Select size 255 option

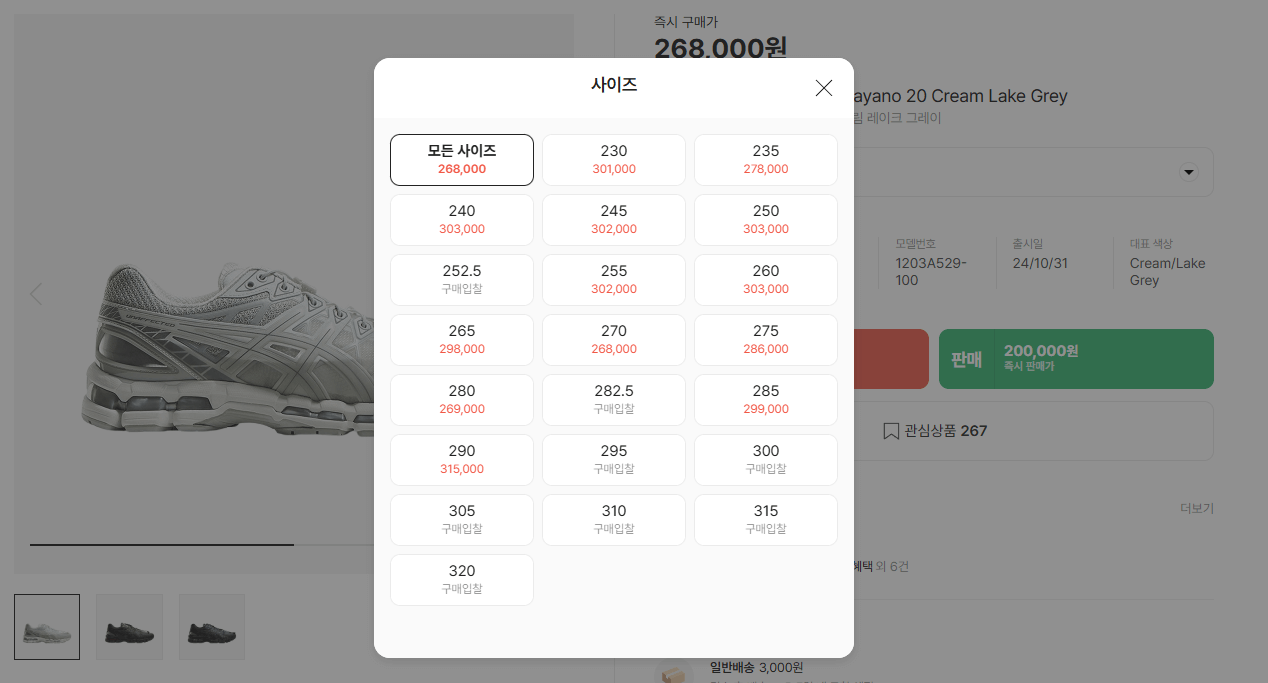(x=614, y=280)
